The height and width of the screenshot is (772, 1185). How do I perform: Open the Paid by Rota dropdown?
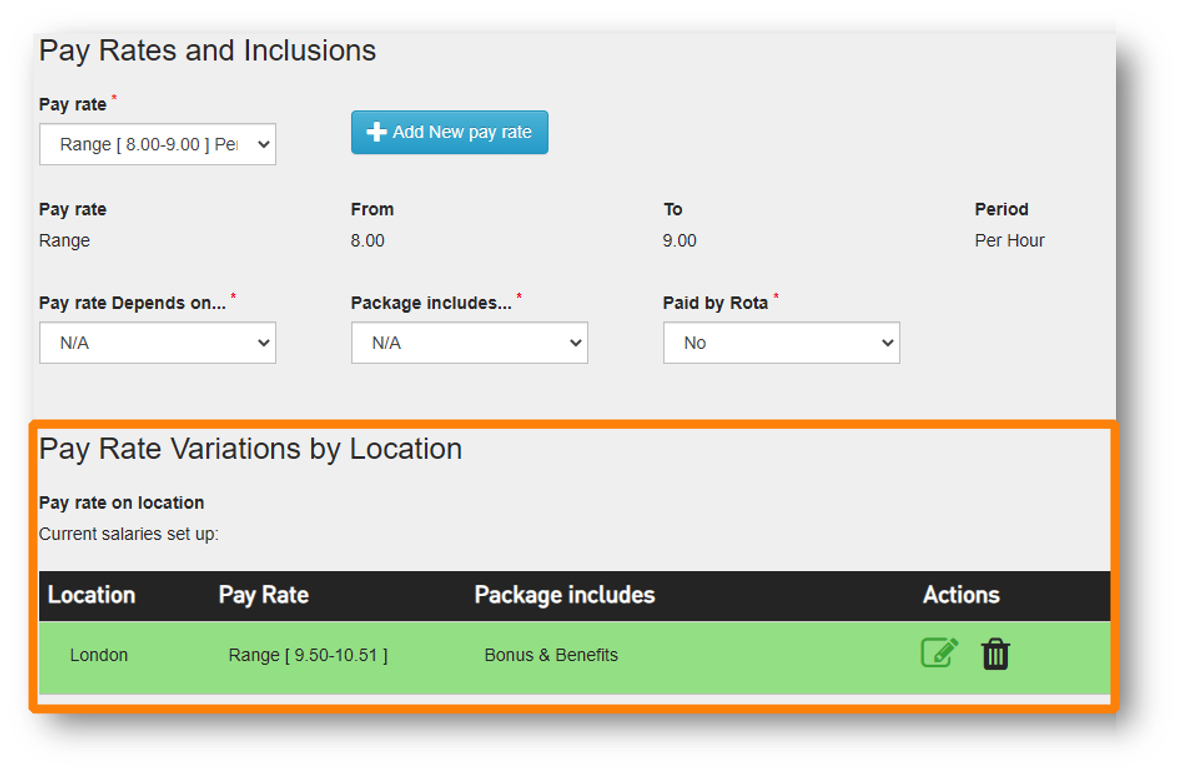tap(781, 343)
